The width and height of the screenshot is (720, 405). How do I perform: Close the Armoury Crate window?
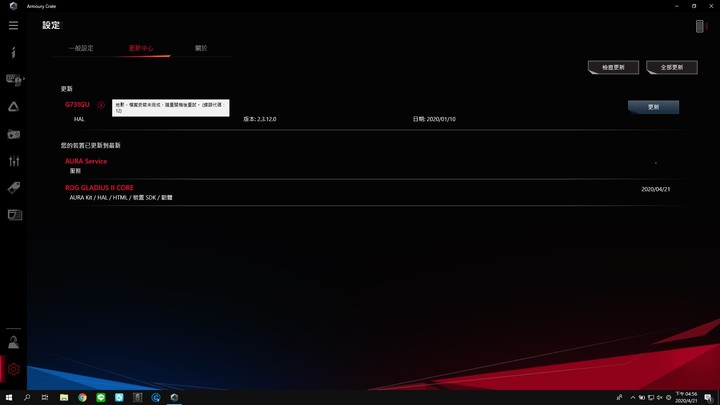click(711, 6)
